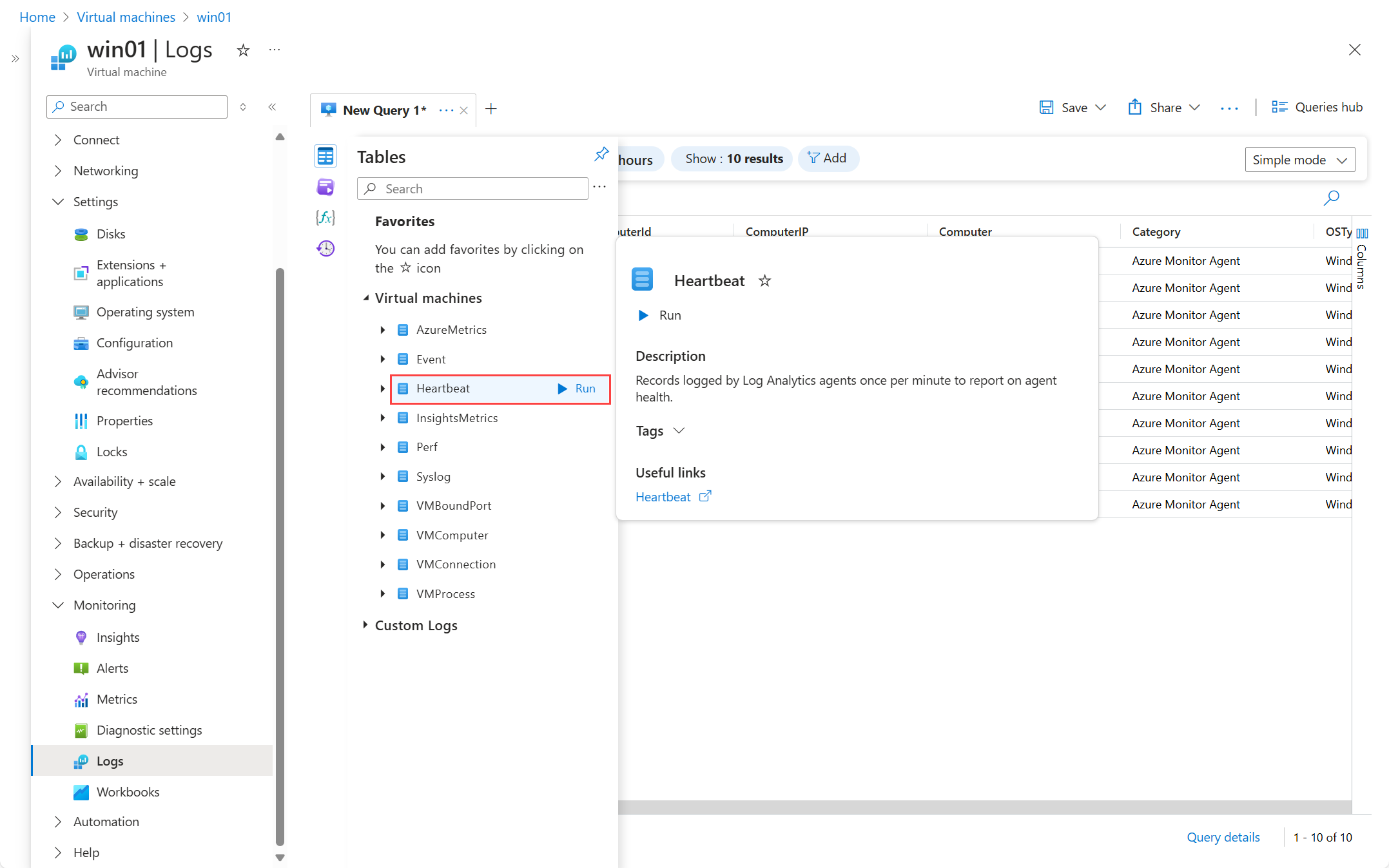Open the Queries panel icon
The height and width of the screenshot is (868, 1389).
click(x=325, y=187)
